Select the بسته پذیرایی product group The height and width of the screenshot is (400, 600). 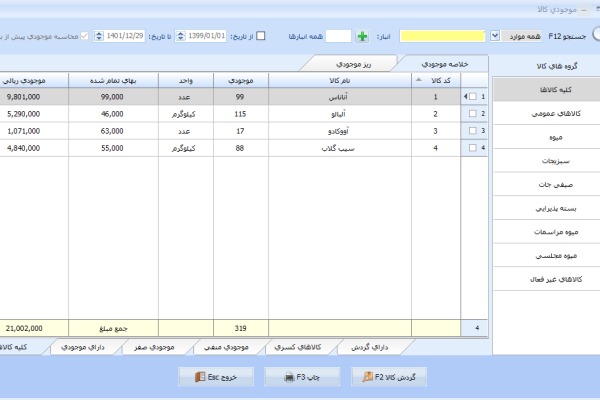tap(547, 208)
